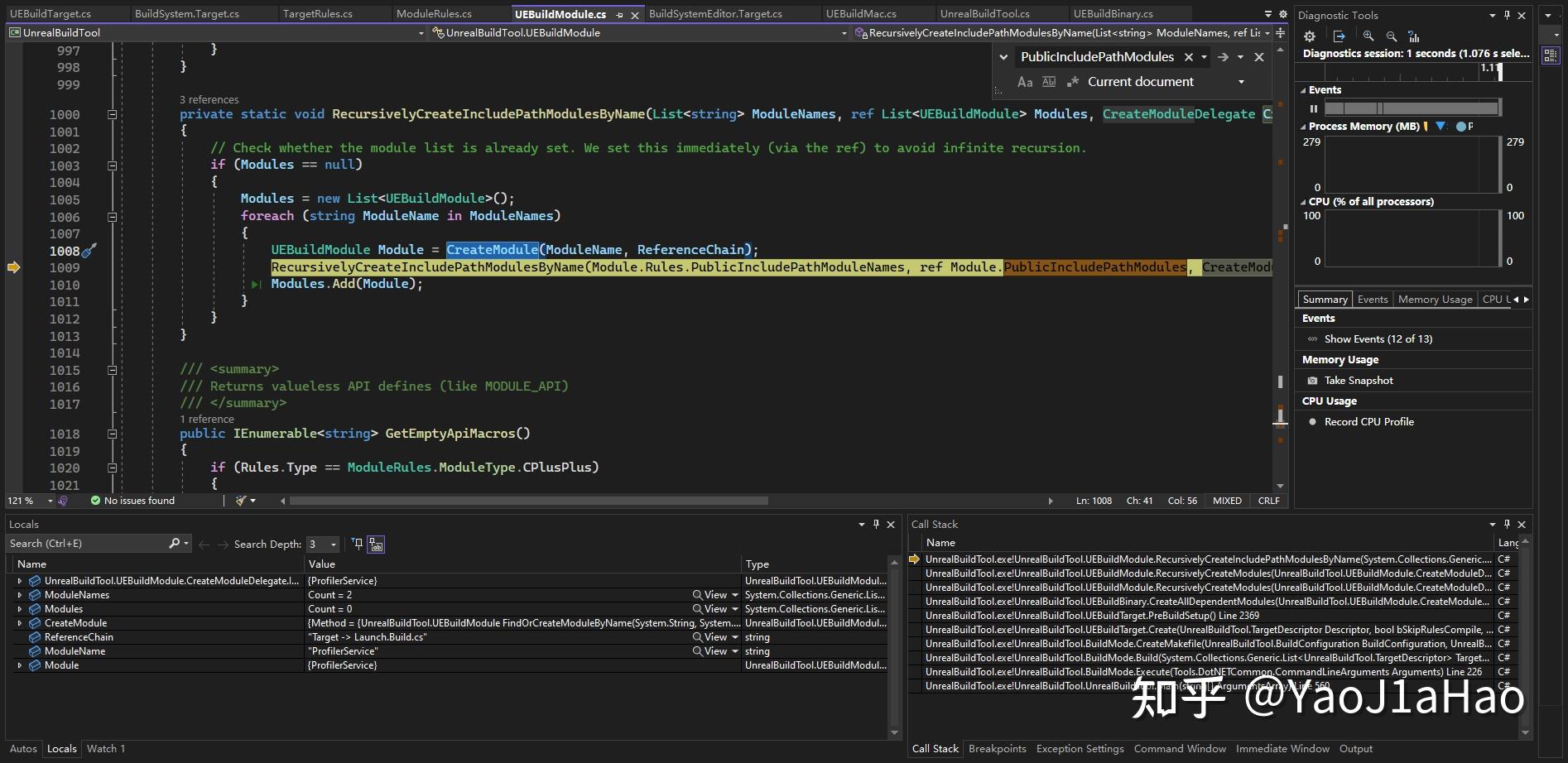Enable Use Regular Expressions in the Find control
Image resolution: width=1568 pixels, height=763 pixels.
pos(1072,81)
